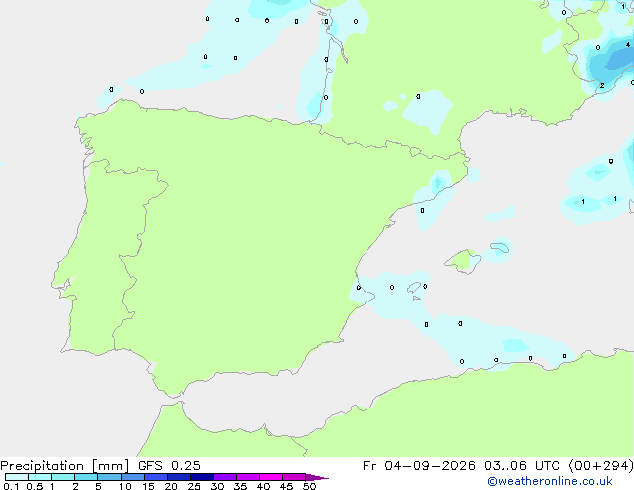Click the 'GFS 0.25' model label
Viewport: 634px width, 490px height.
point(169,466)
